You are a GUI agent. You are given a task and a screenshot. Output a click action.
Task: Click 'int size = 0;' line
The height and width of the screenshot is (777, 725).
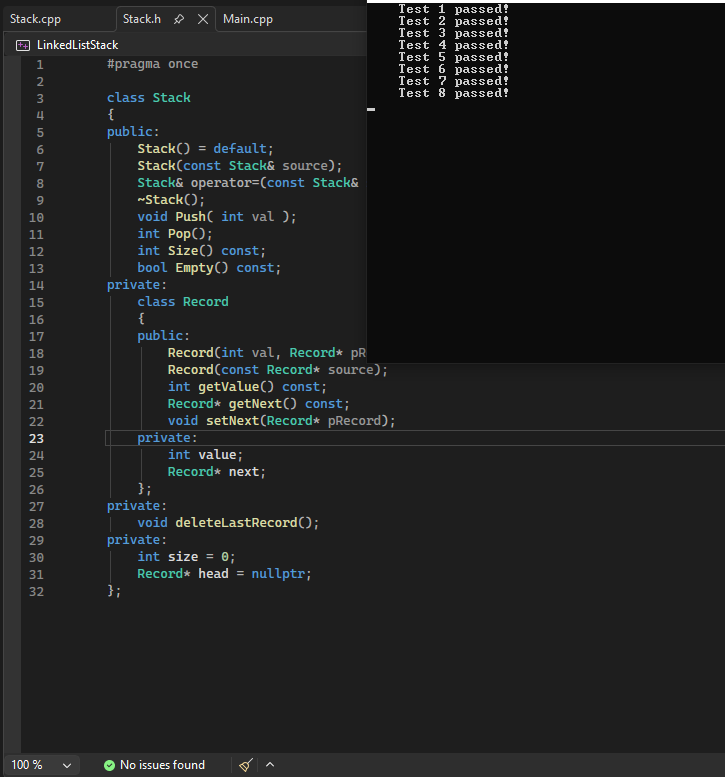point(186,557)
